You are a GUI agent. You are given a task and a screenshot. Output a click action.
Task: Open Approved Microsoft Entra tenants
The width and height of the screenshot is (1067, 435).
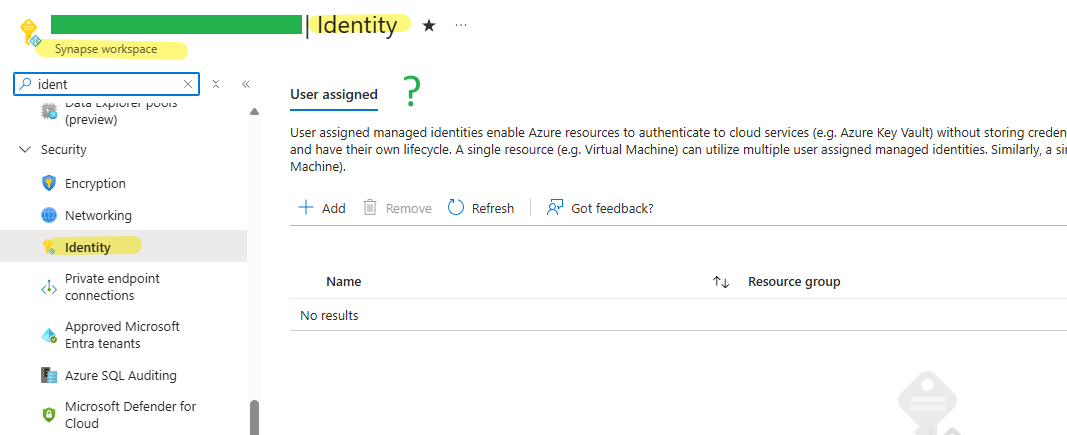pos(122,335)
